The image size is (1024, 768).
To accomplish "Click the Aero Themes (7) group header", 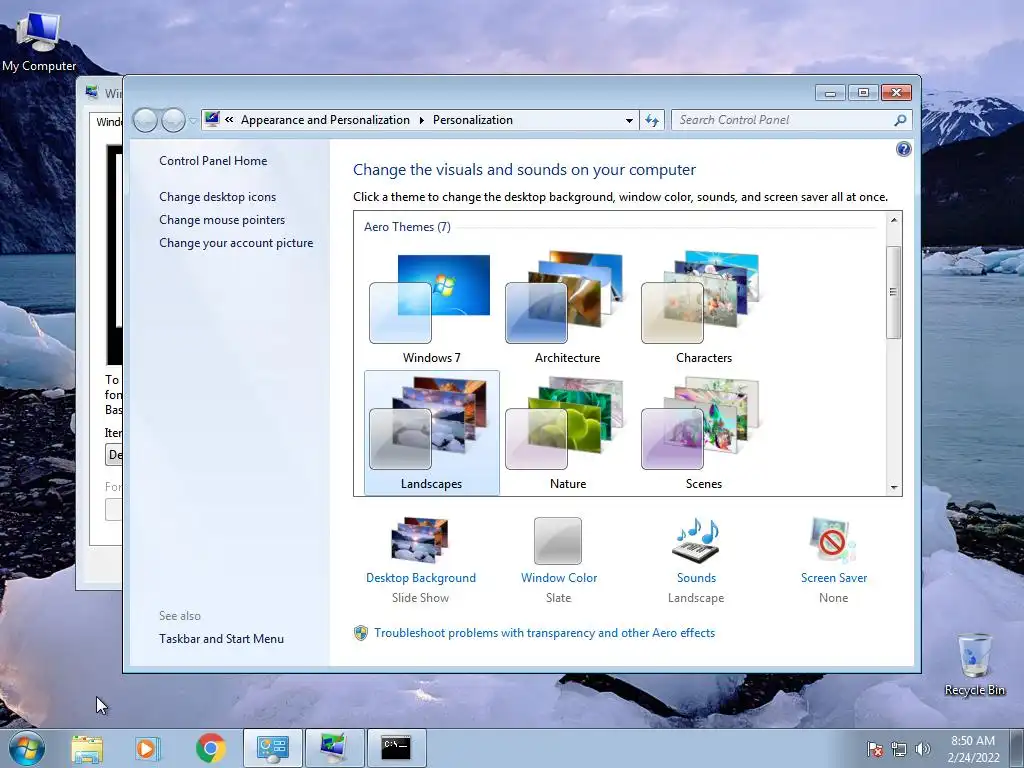I will [x=407, y=227].
